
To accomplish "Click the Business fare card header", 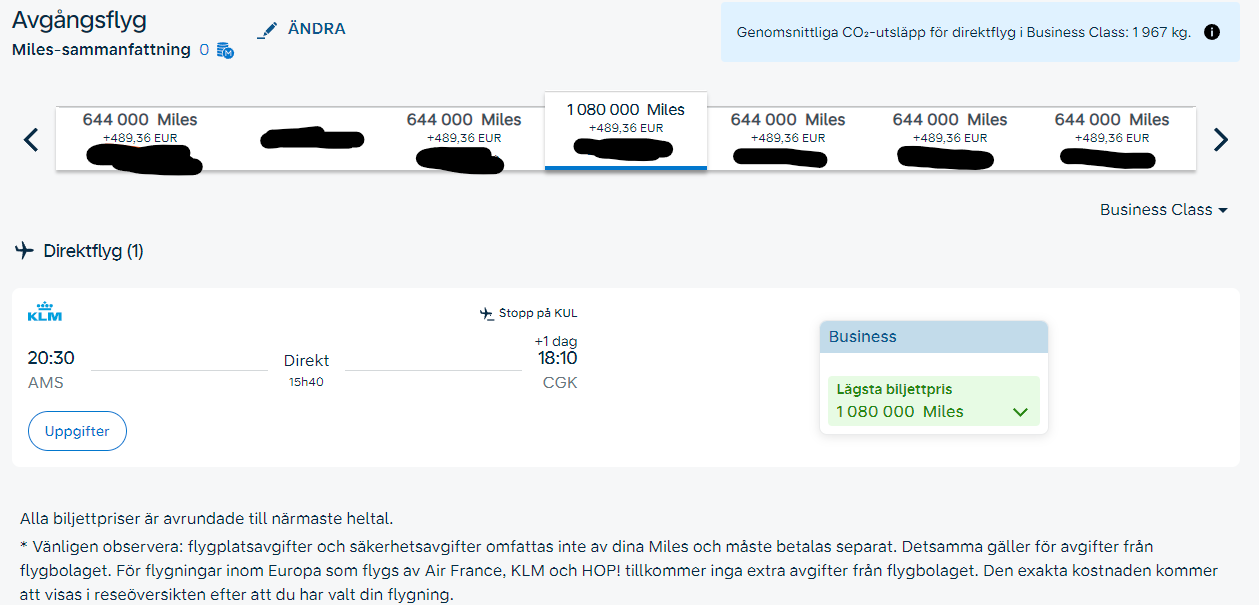I will tap(933, 337).
